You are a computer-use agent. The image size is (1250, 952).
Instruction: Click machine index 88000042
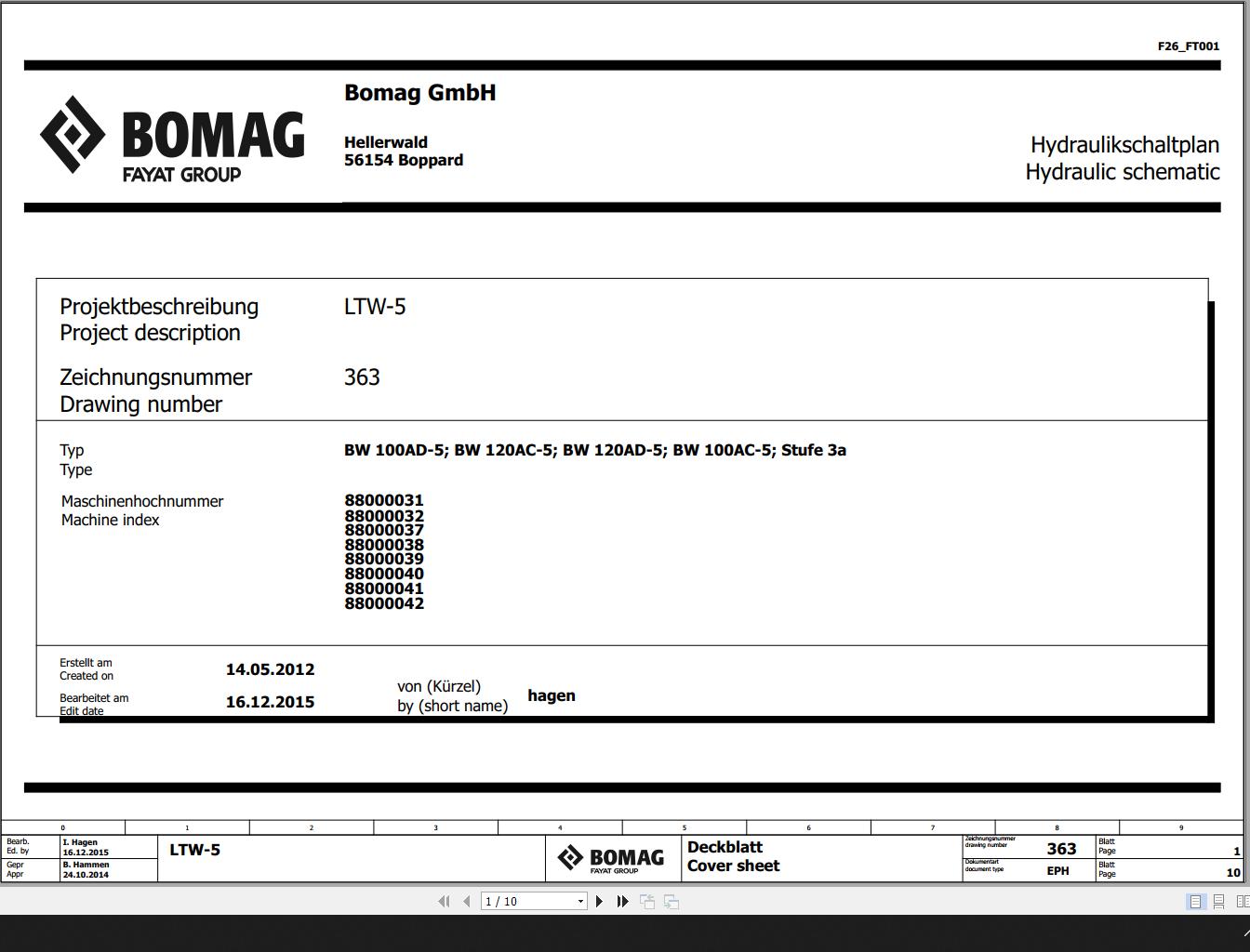[x=384, y=603]
